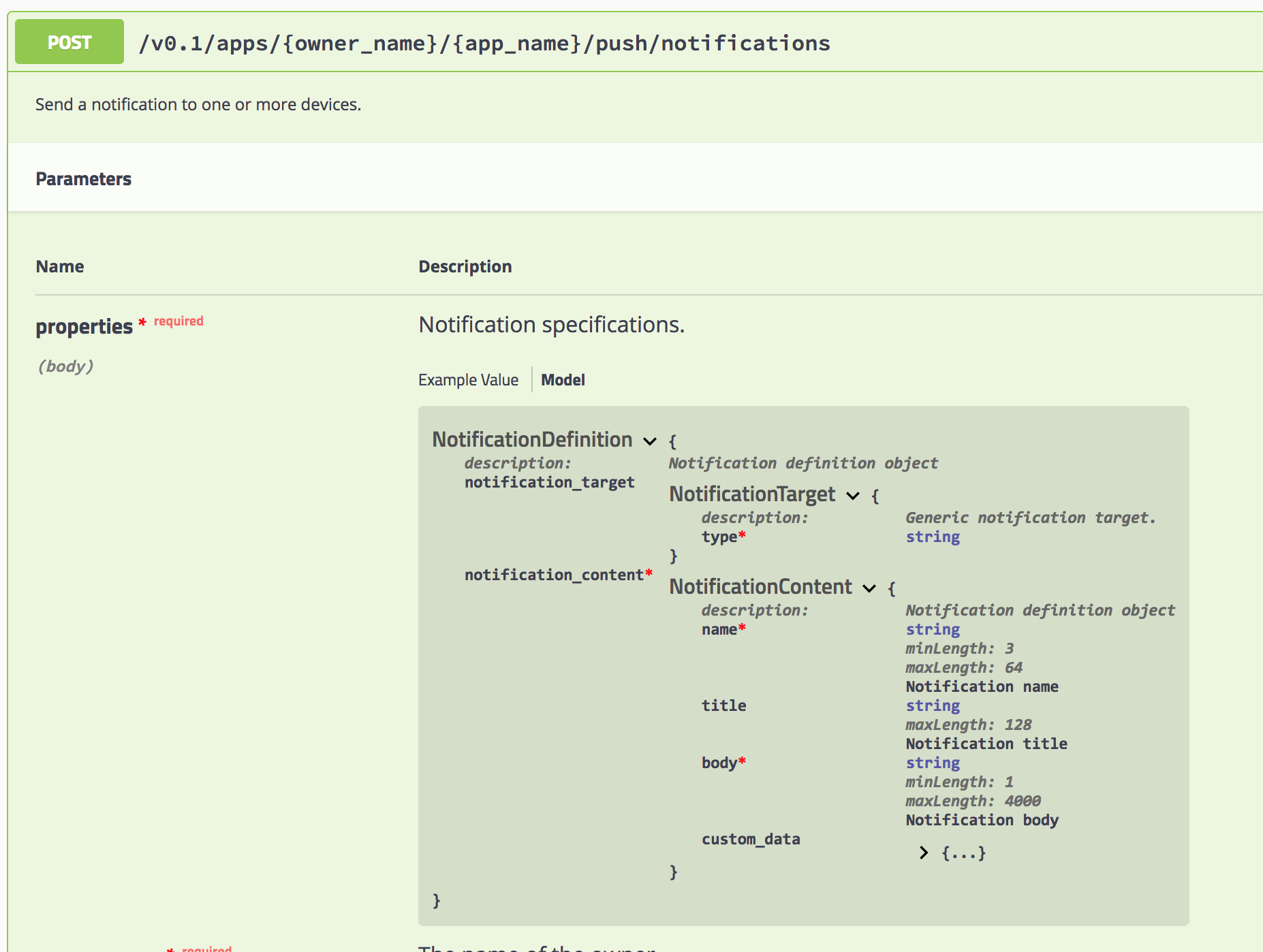Switch to the Example Value tab
The image size is (1263, 952).
pos(469,379)
